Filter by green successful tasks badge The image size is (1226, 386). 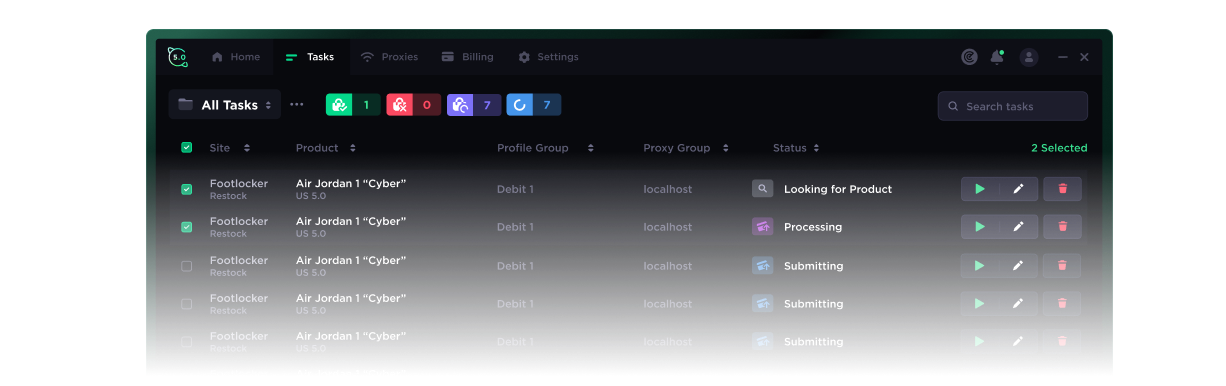tap(353, 105)
